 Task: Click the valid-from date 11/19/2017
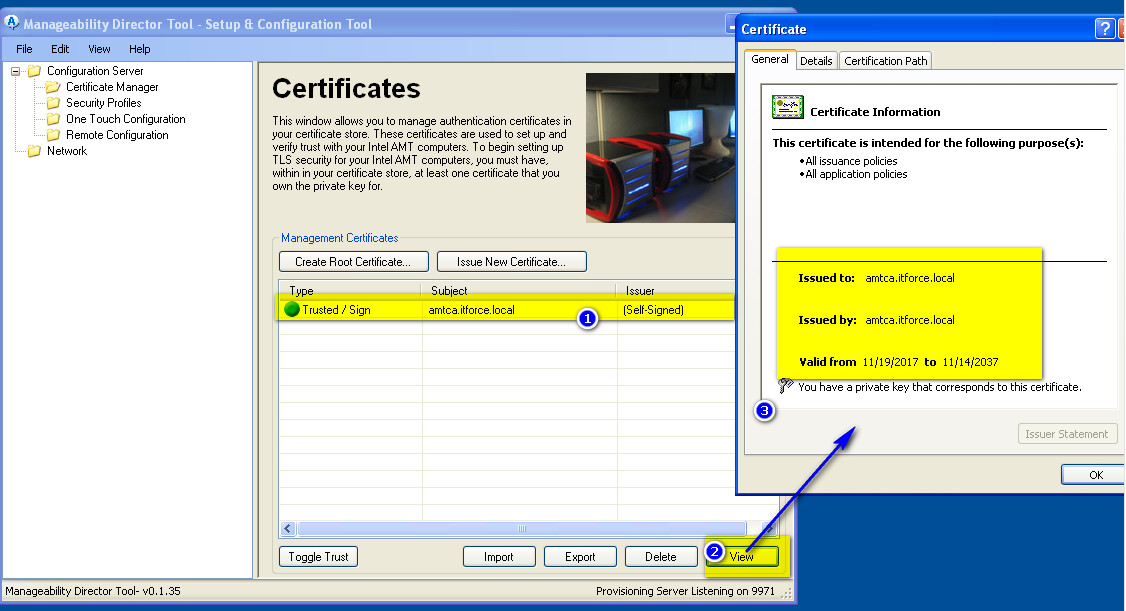coord(890,362)
